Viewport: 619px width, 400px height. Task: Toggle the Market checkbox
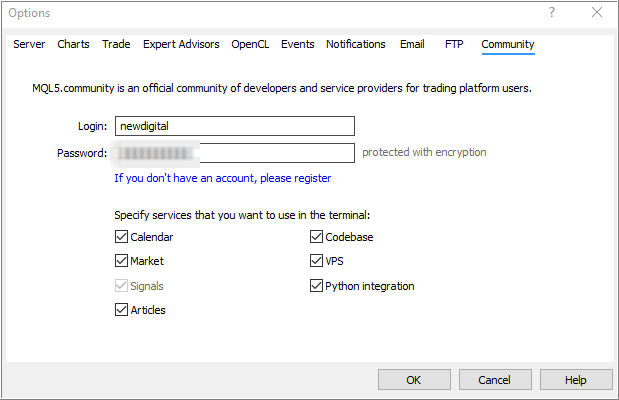coord(121,261)
